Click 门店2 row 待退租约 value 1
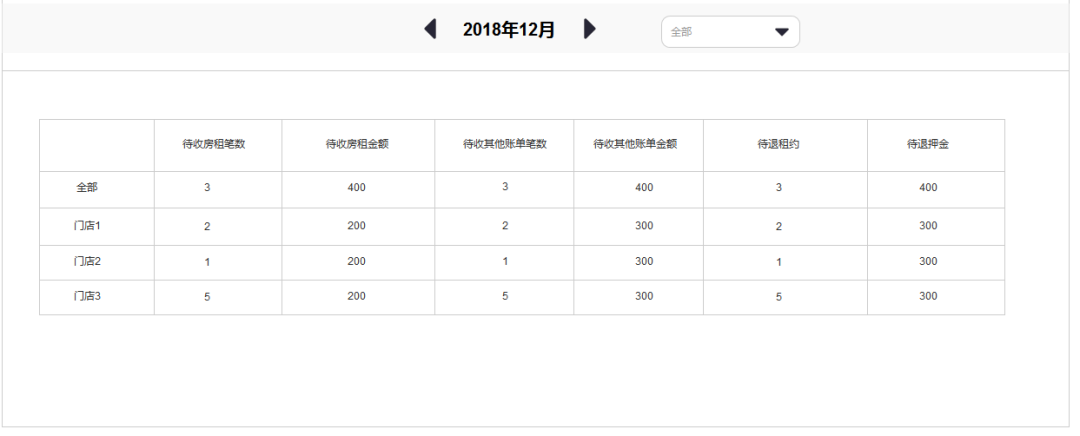The height and width of the screenshot is (436, 1080). click(779, 262)
